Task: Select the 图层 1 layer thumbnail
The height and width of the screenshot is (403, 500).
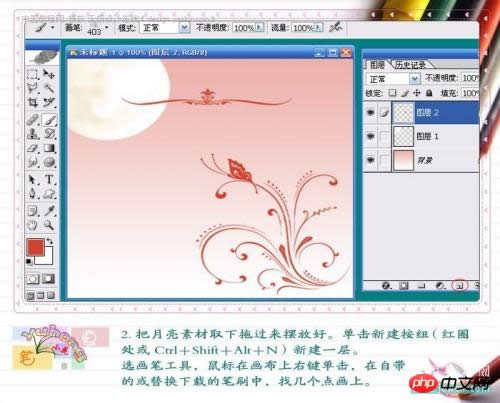Action: point(403,136)
